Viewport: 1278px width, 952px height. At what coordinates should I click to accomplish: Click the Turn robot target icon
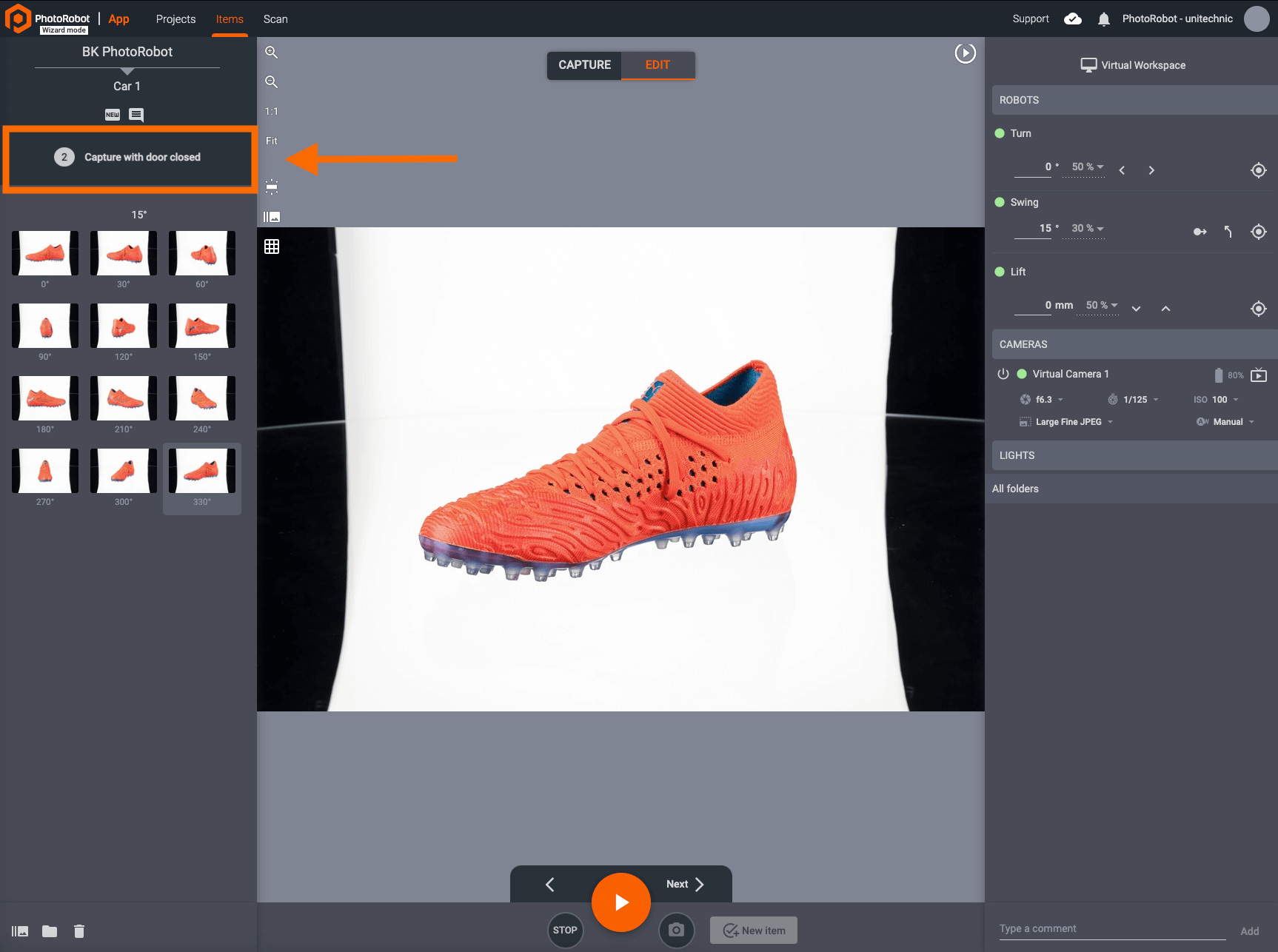point(1258,170)
